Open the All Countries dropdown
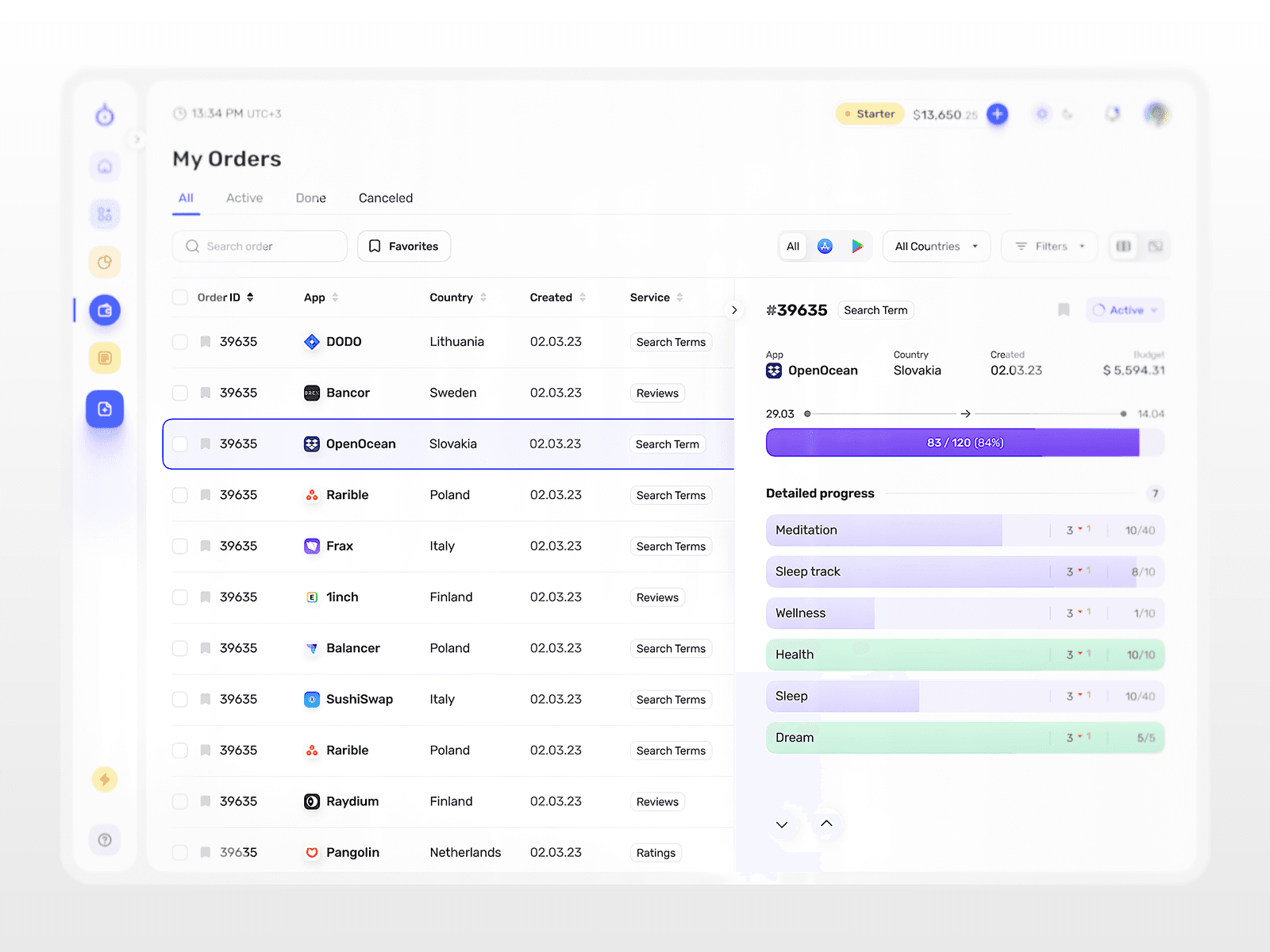The image size is (1270, 952). [937, 247]
